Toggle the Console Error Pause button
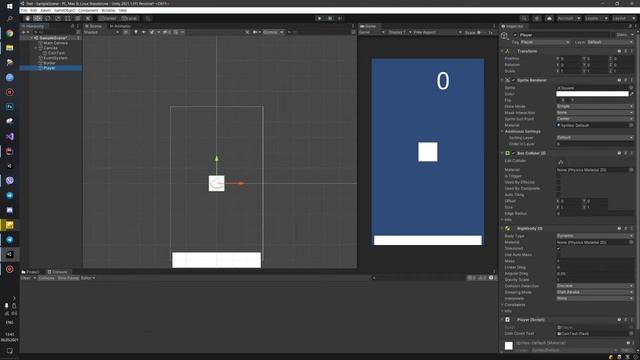Image resolution: width=640 pixels, height=360 pixels. click(68, 278)
